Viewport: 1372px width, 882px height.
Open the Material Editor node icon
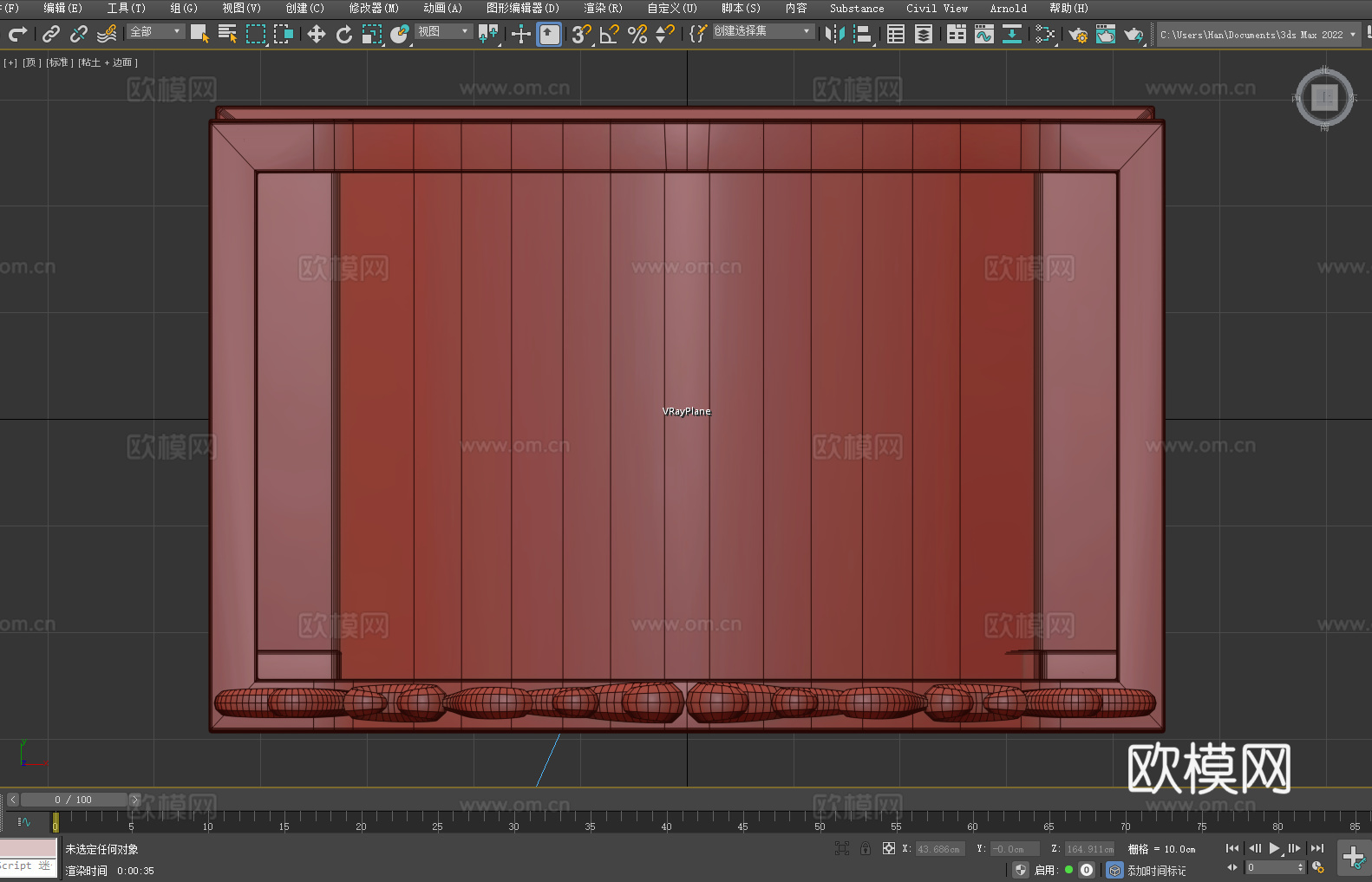coord(1045,34)
